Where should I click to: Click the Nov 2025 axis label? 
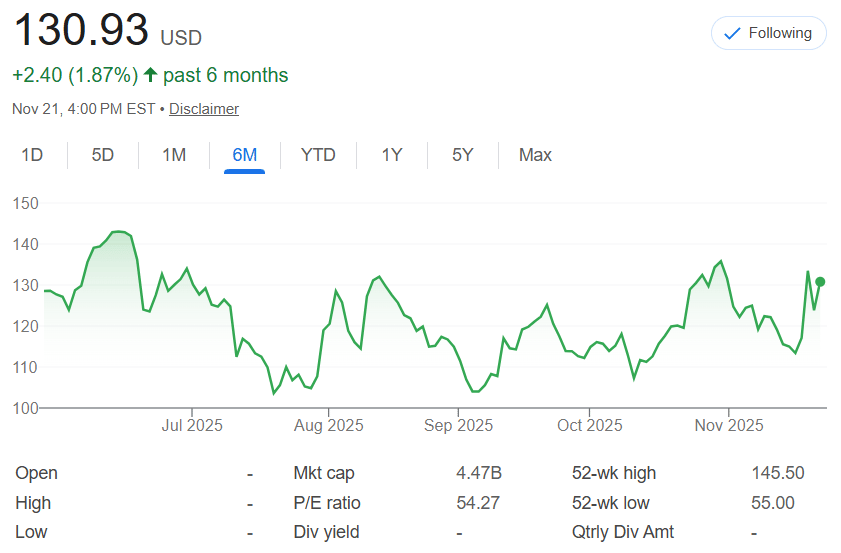point(728,426)
